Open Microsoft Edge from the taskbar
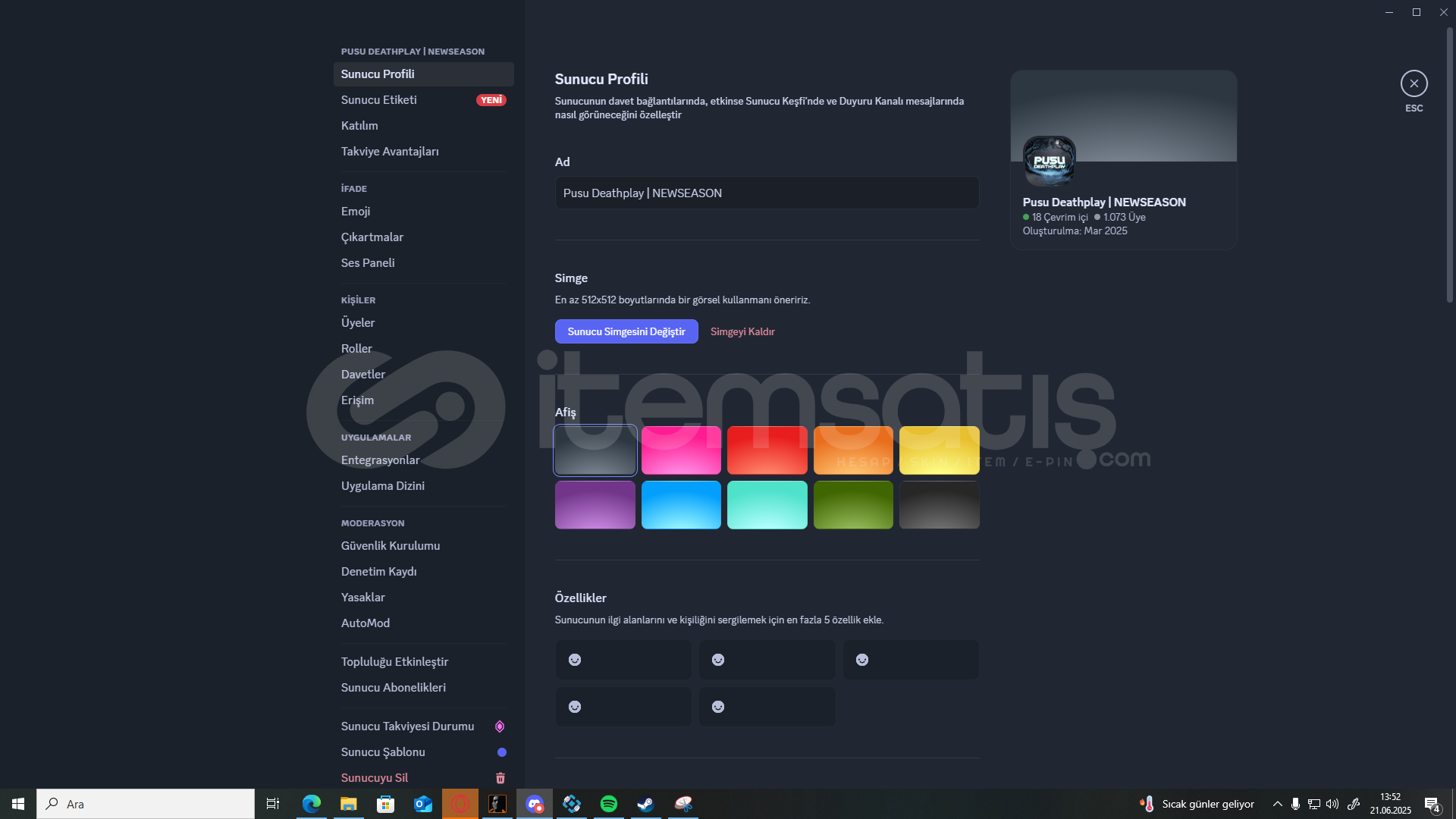This screenshot has width=1456, height=819. tap(312, 804)
